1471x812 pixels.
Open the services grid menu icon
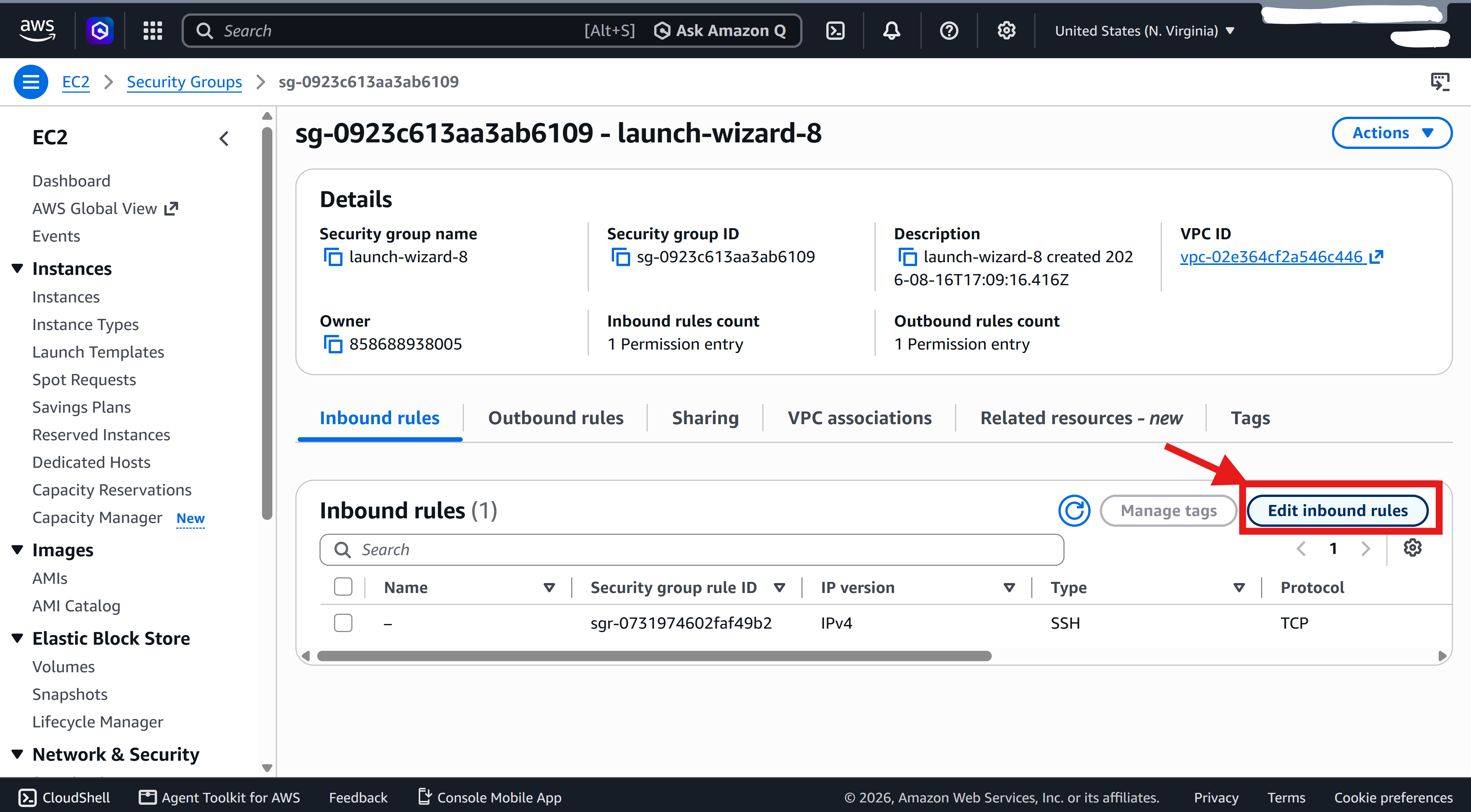[152, 31]
